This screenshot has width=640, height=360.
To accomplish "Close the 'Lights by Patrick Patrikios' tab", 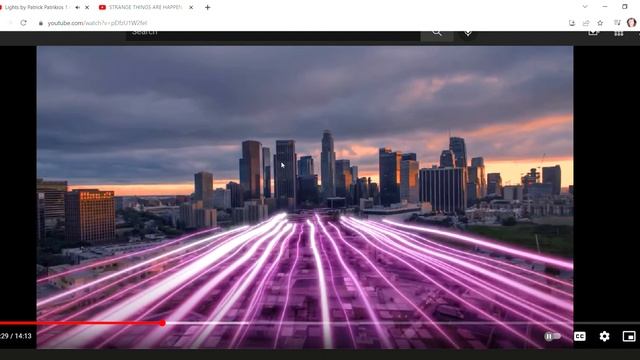I will [x=87, y=7].
